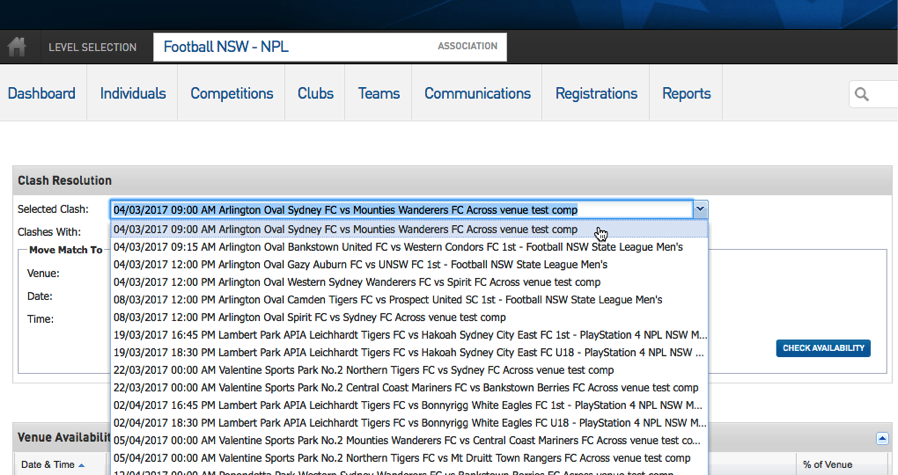898x475 pixels.
Task: Select 19/03/2017 18:30 Leichhardt vs Hakoah U18 option
Action: [409, 353]
